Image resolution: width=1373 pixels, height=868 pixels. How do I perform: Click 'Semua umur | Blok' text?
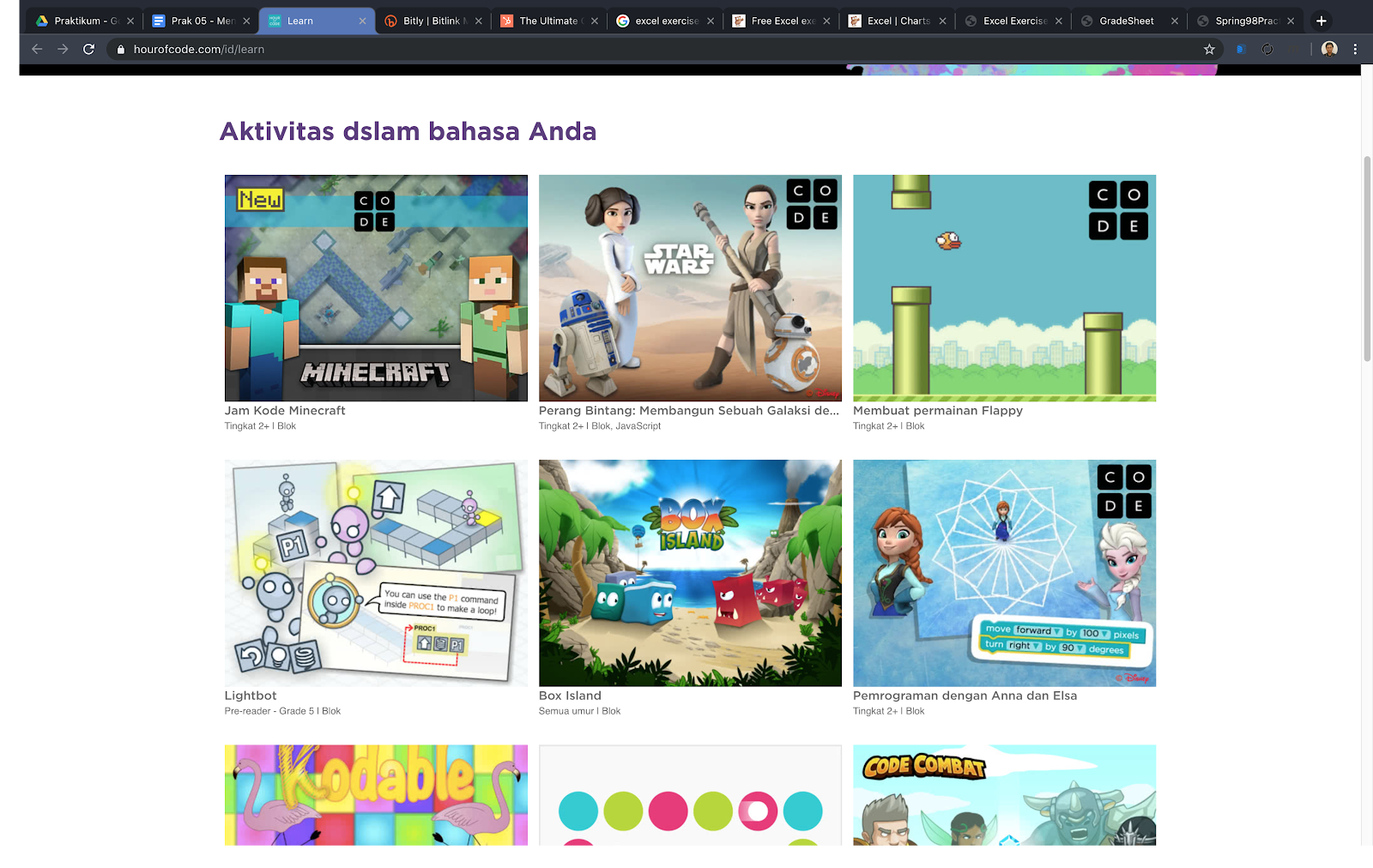click(579, 711)
